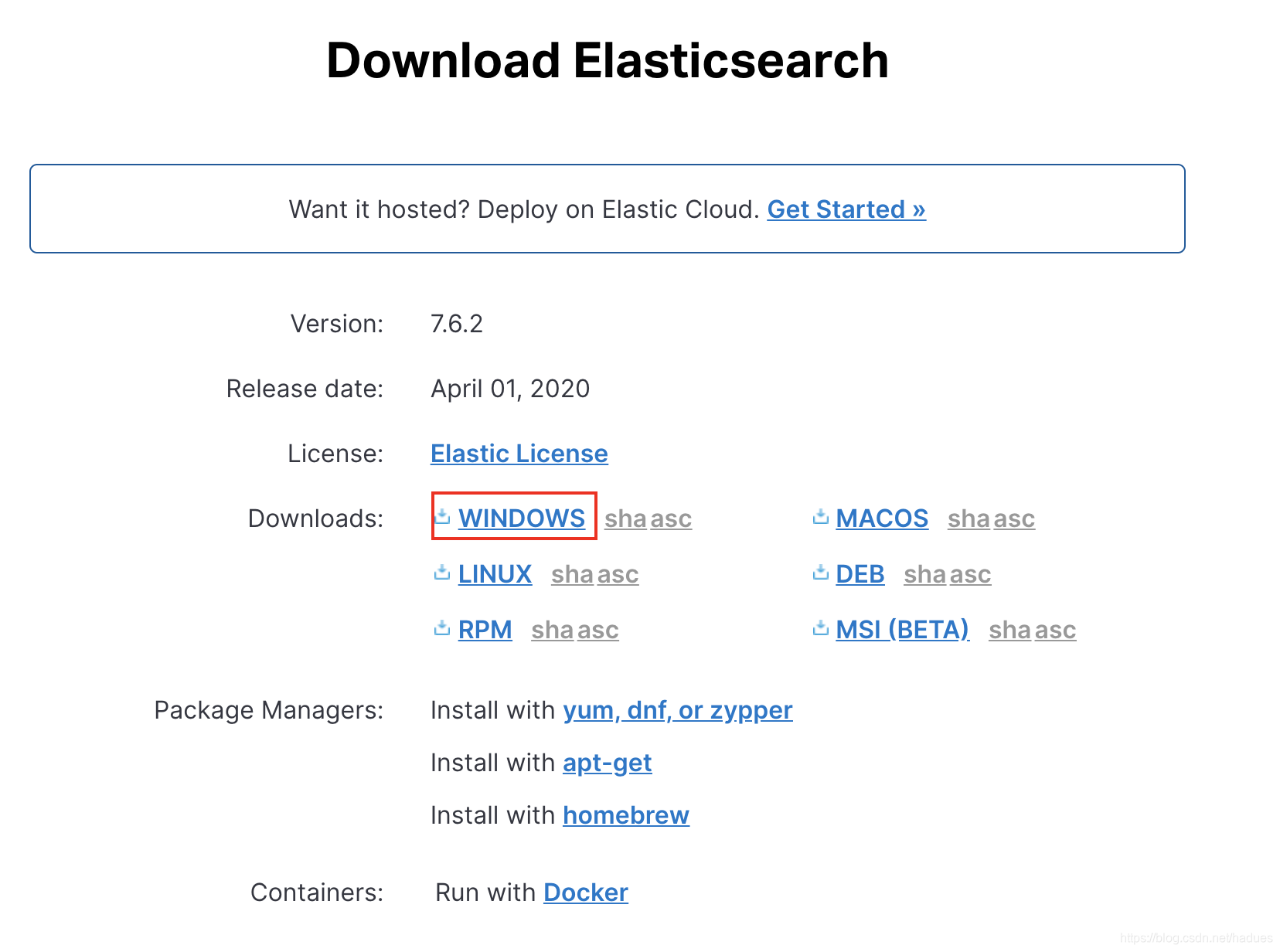This screenshot has width=1280, height=952.
Task: Open the sha checksum for MSI (BETA)
Action: [1009, 630]
